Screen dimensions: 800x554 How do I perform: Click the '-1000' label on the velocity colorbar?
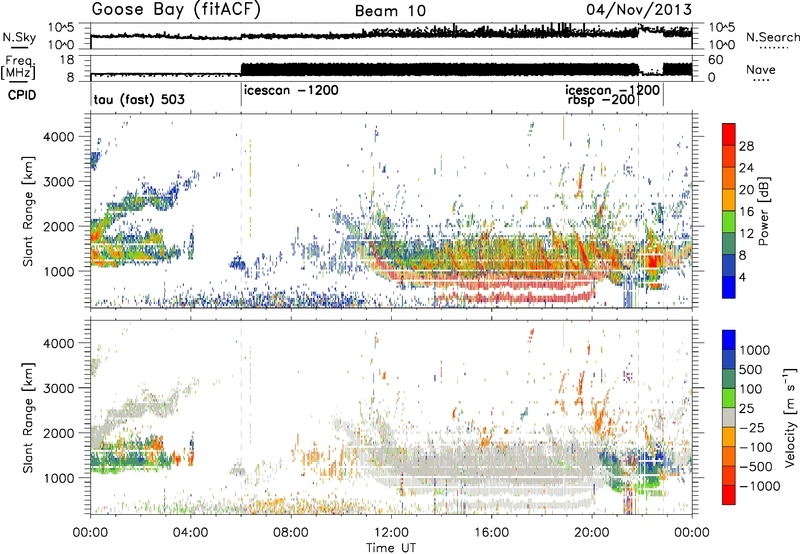[760, 486]
